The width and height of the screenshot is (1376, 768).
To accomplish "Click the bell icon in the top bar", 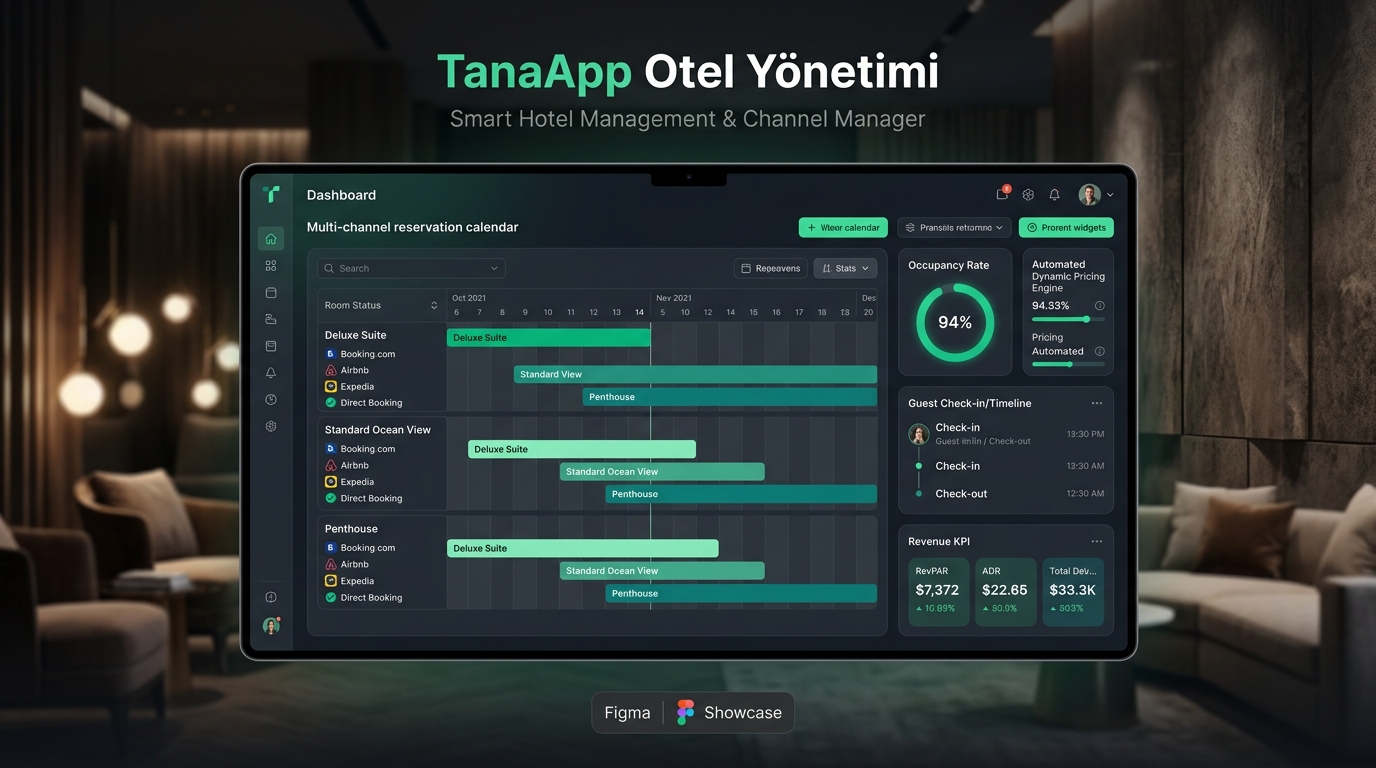I will (1054, 195).
